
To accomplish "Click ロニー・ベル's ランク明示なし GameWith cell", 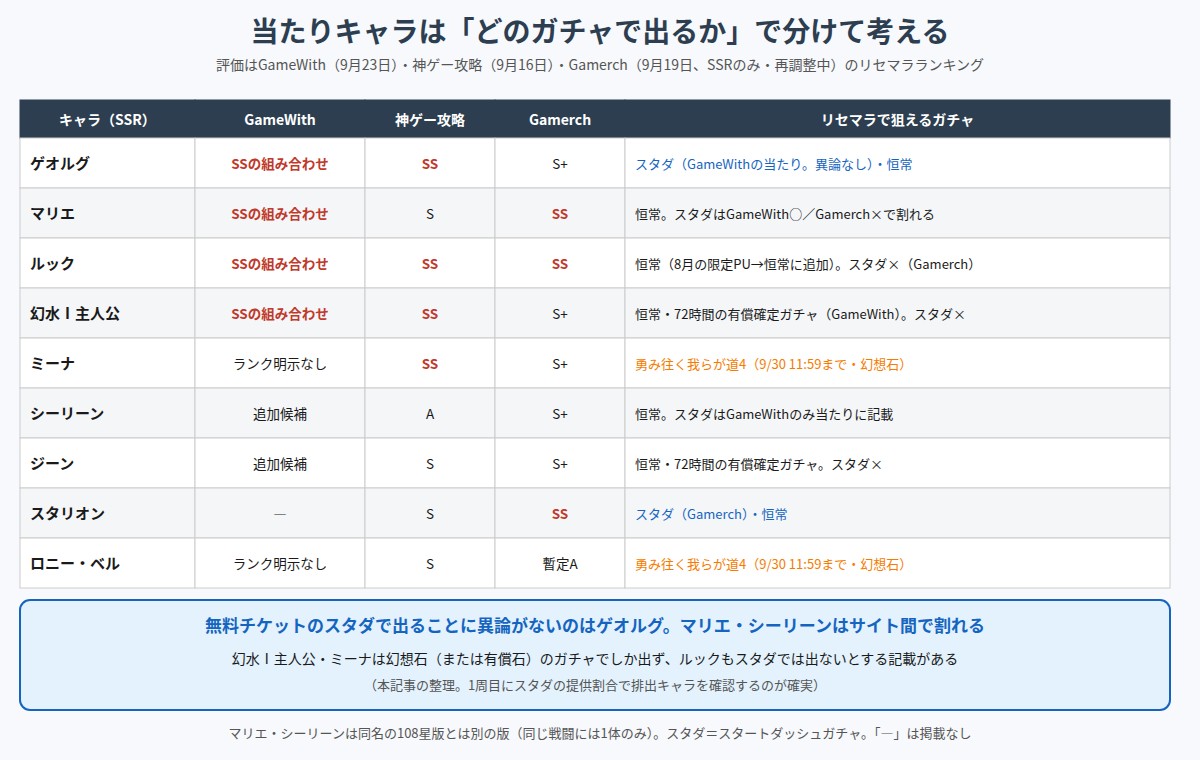I will (280, 564).
